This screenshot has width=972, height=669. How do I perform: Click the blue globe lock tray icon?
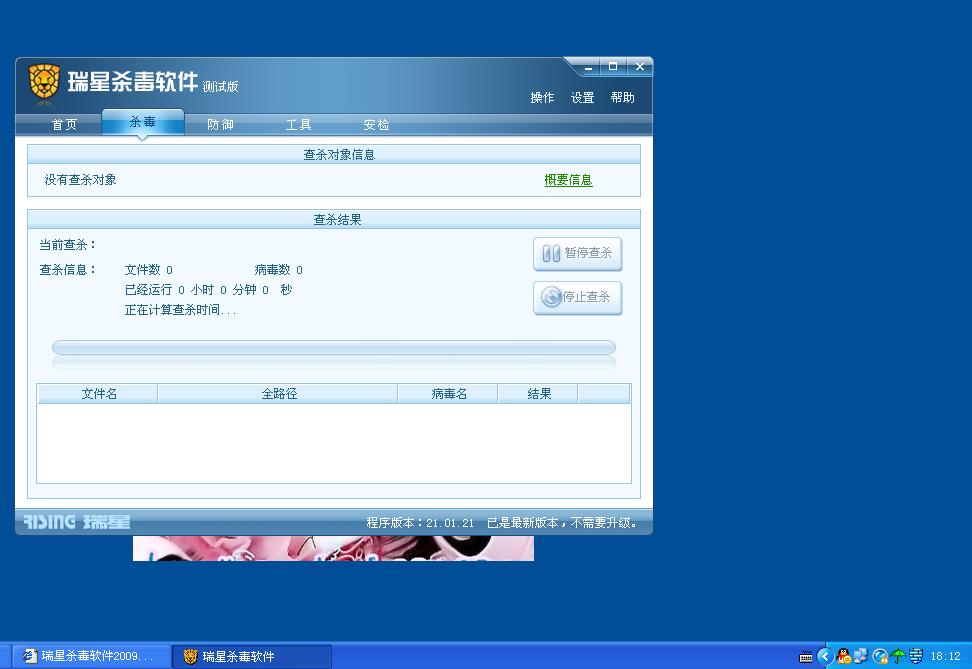879,656
